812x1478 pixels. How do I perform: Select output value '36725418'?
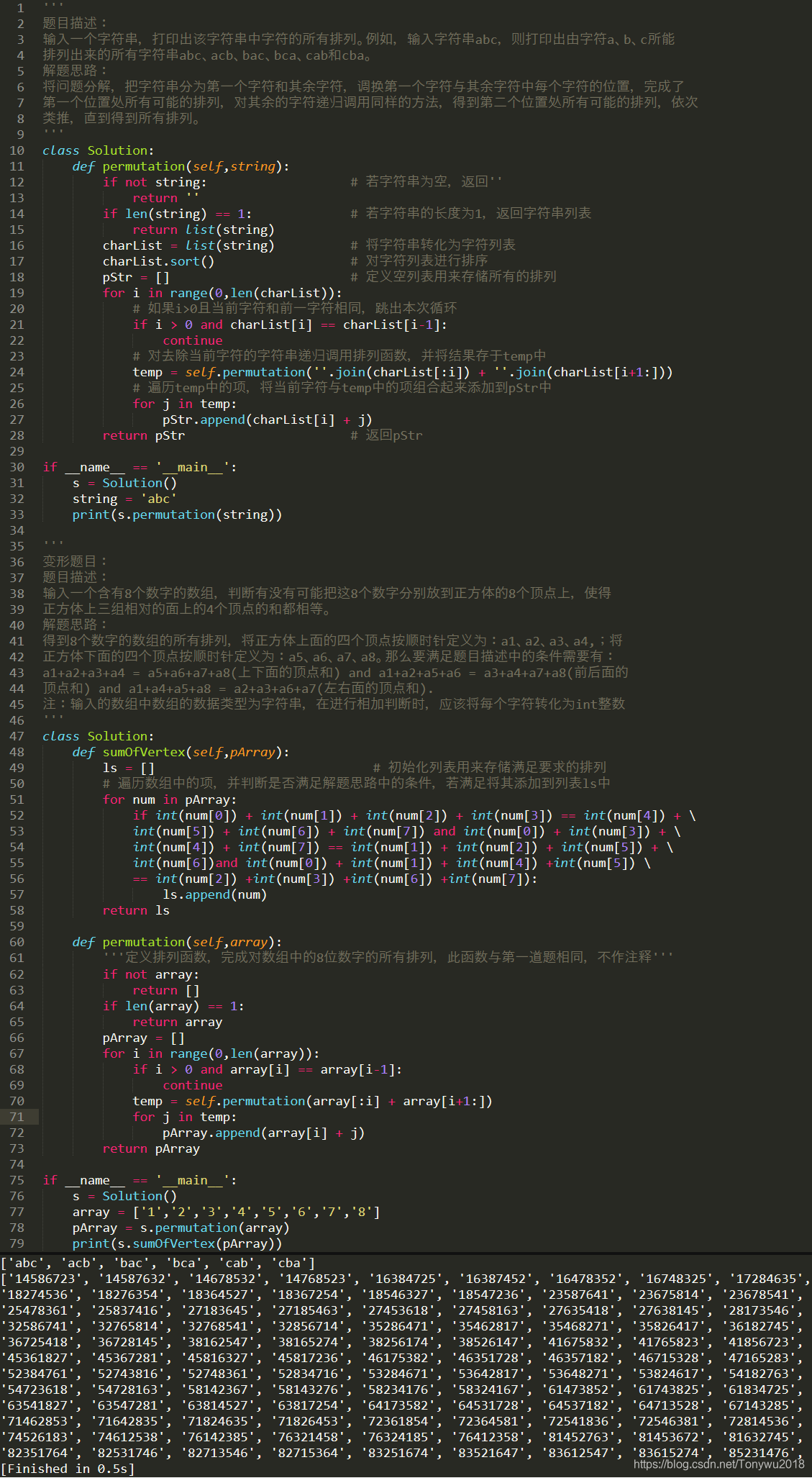42,1342
